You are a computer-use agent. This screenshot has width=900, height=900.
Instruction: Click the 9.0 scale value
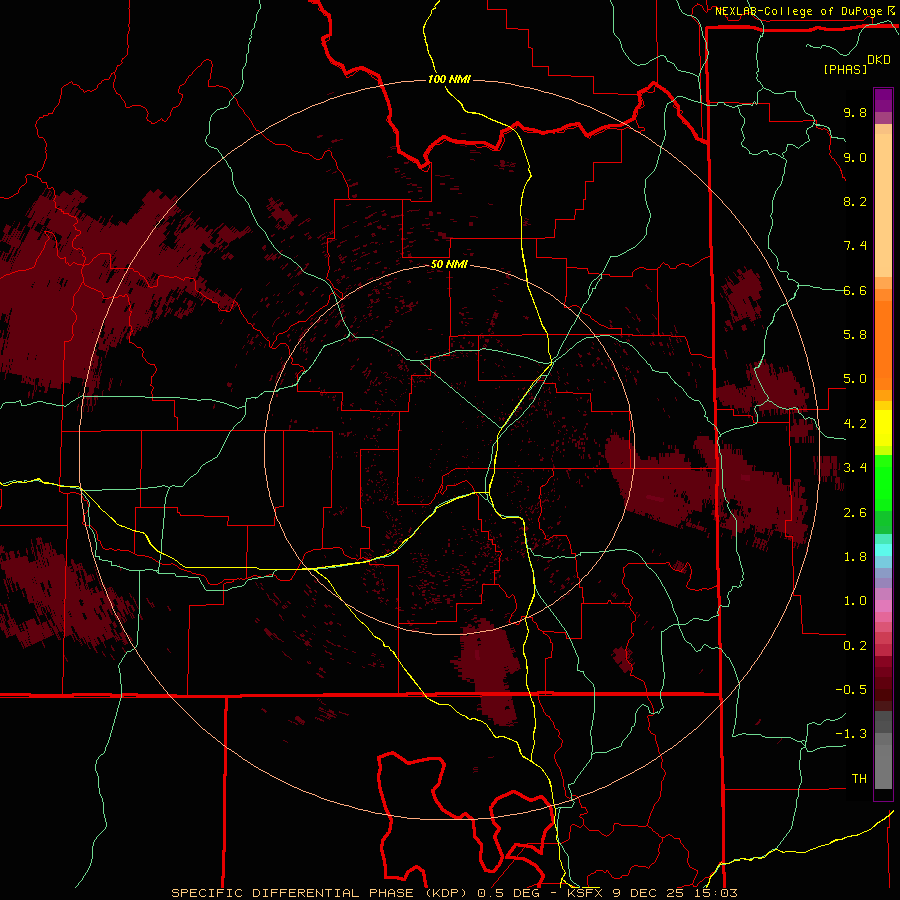coord(855,157)
